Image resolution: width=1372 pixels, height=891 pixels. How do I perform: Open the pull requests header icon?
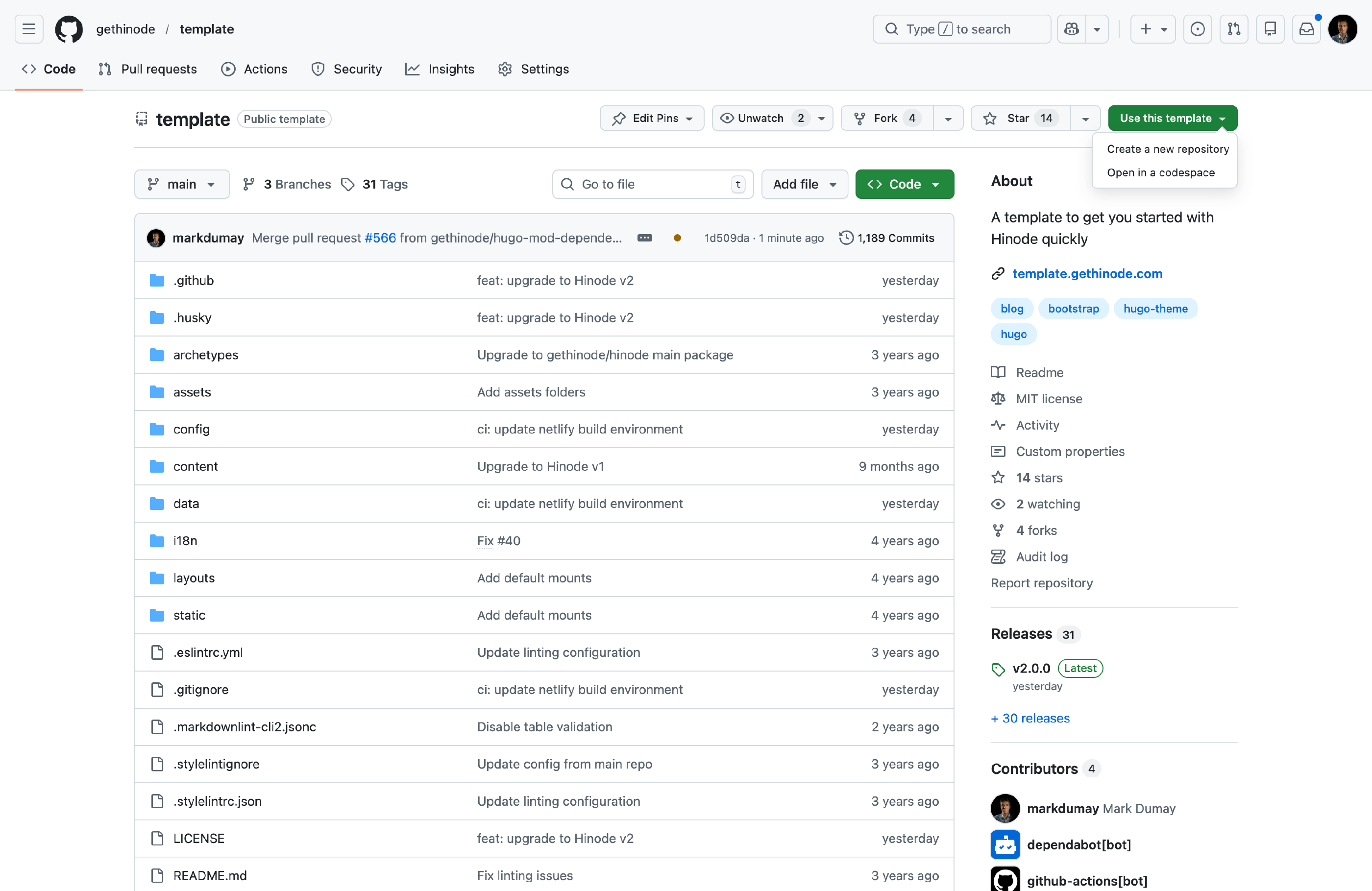pos(1234,29)
